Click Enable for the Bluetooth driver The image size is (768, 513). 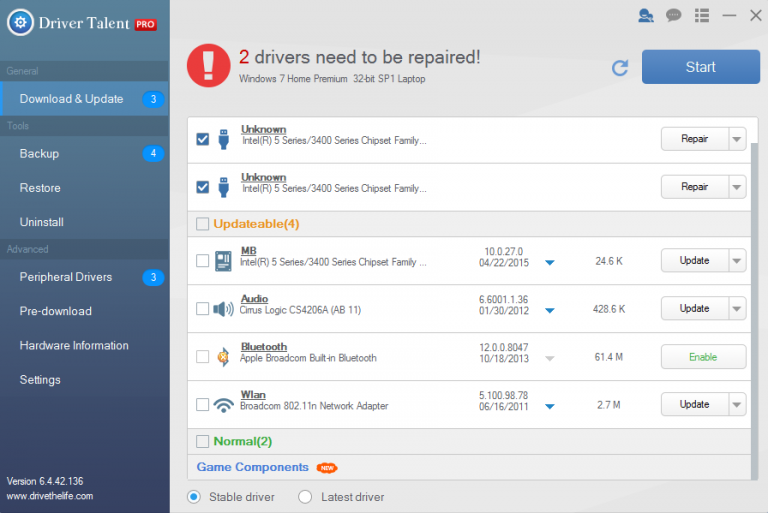pyautogui.click(x=703, y=356)
